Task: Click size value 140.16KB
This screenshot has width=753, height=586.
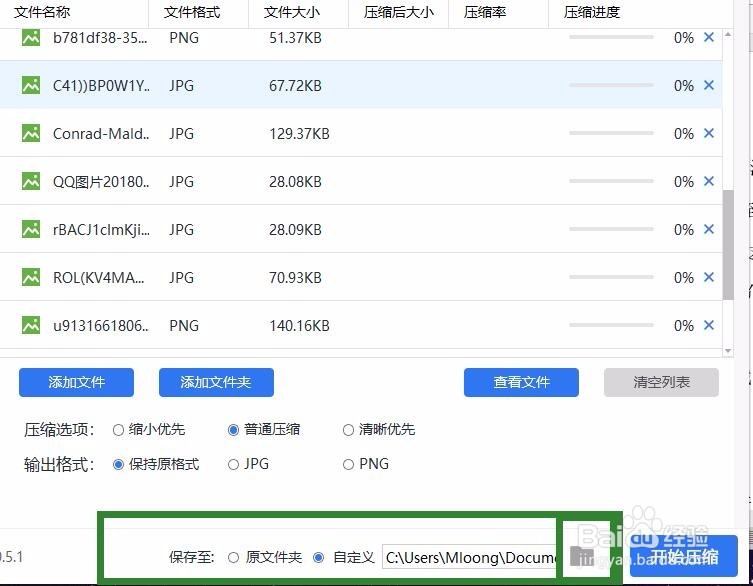Action: tap(299, 326)
